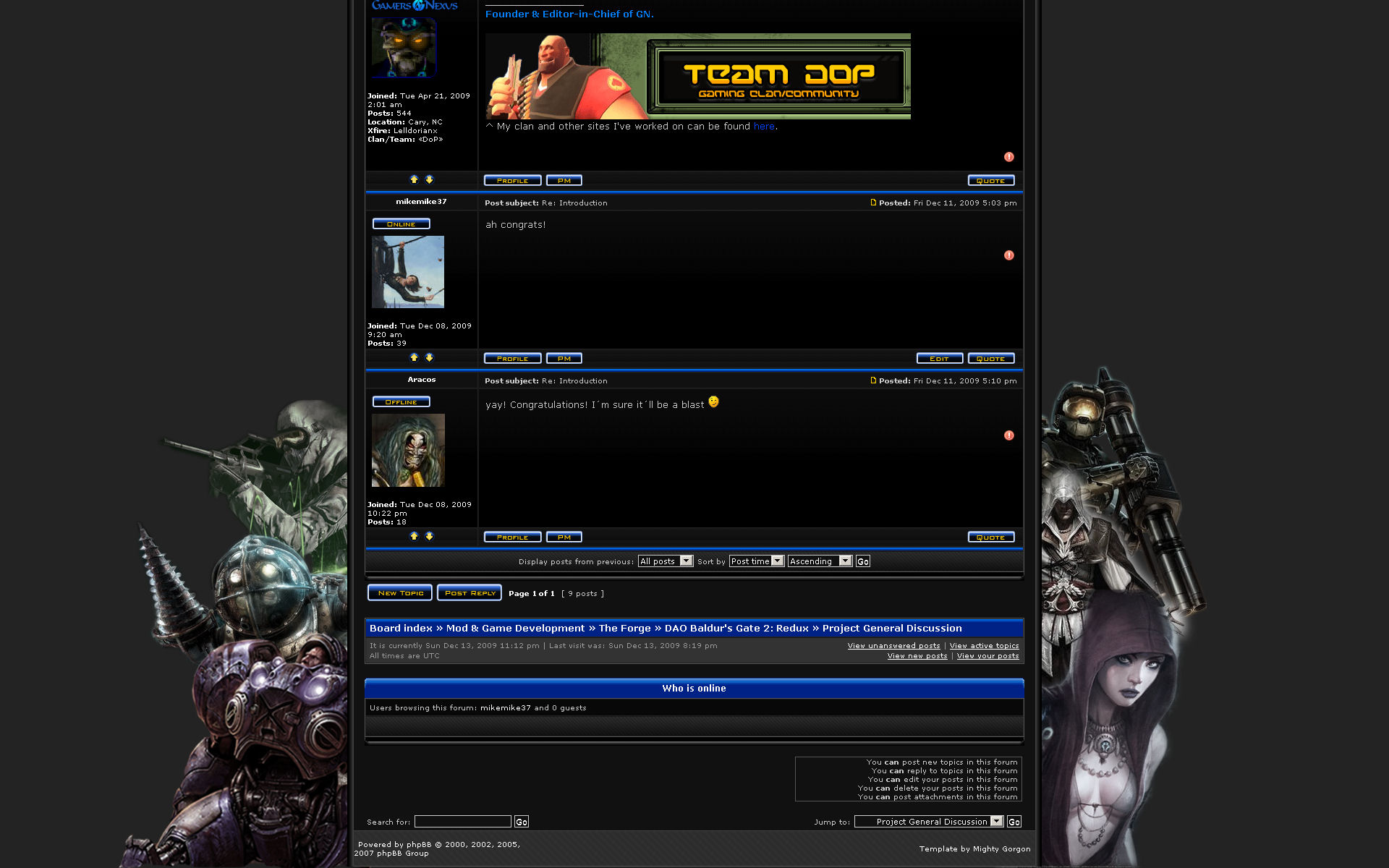
Task: Report mikemike37's post with red icon
Action: click(1008, 255)
